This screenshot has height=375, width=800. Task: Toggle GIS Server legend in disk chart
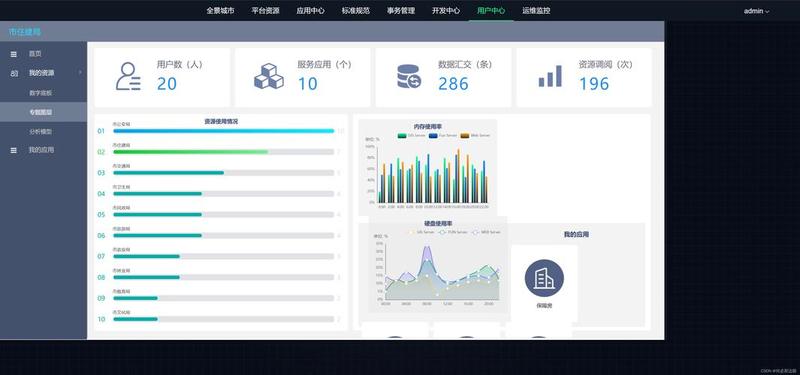(x=421, y=232)
